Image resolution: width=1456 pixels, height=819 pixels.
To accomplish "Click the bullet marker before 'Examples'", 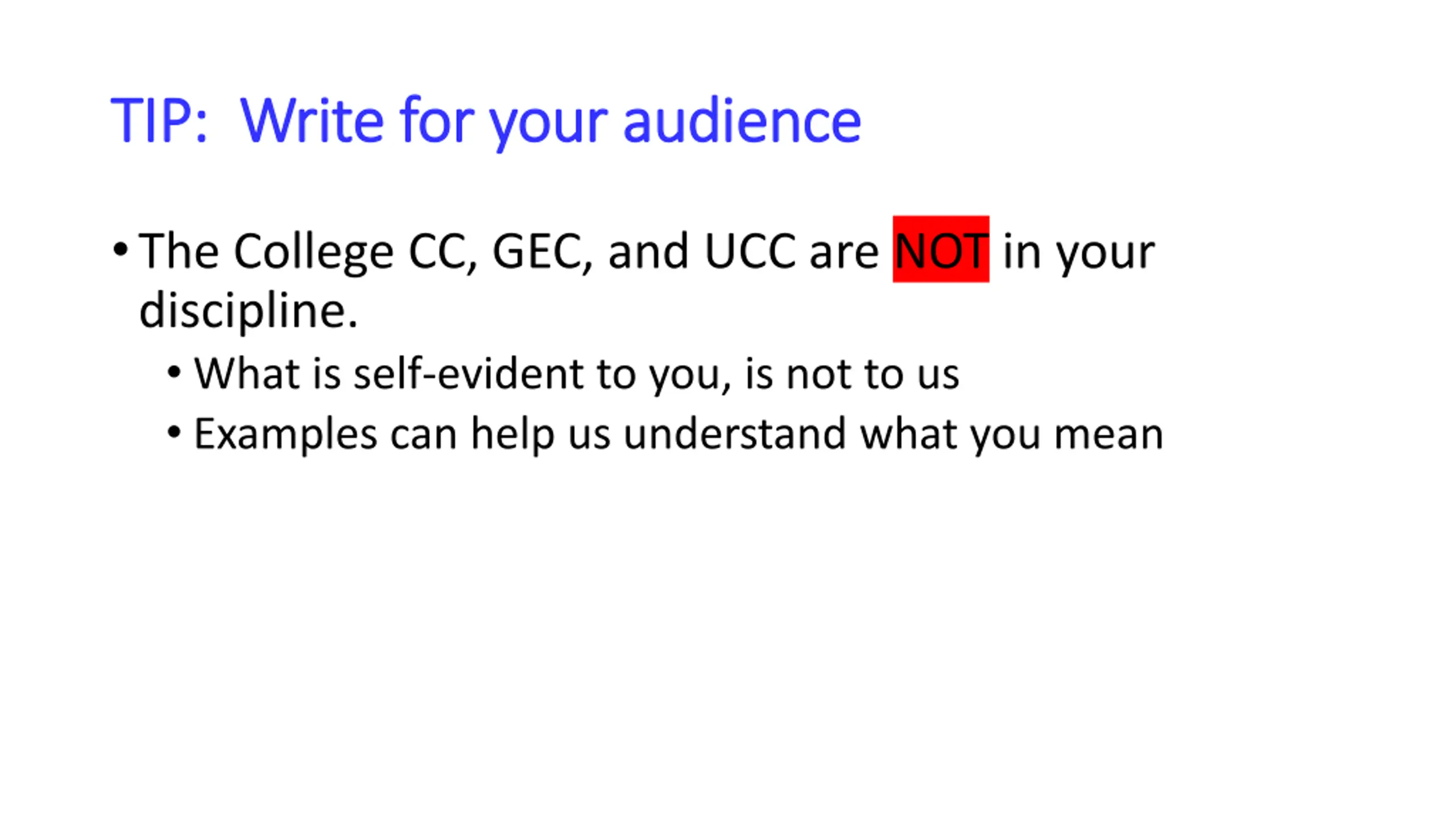I will 174,433.
